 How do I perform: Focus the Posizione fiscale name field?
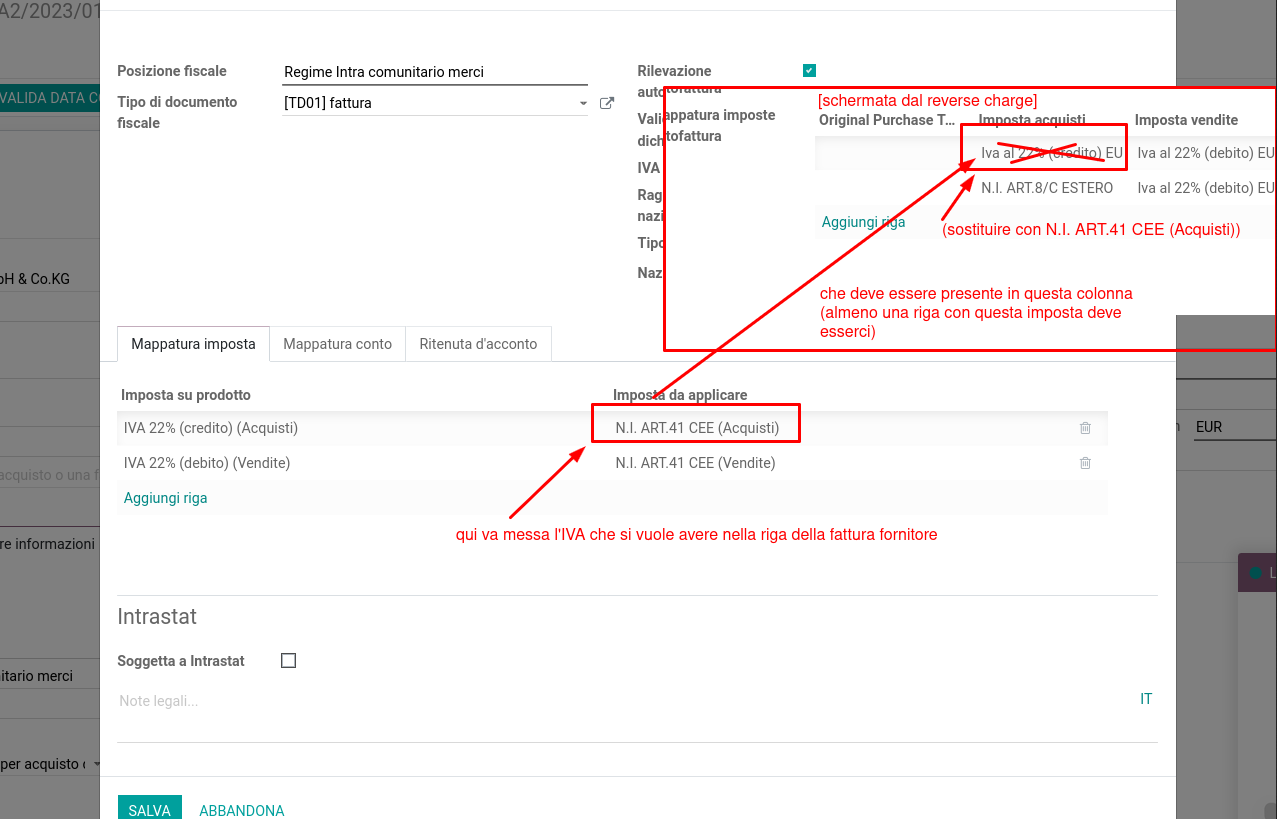435,72
